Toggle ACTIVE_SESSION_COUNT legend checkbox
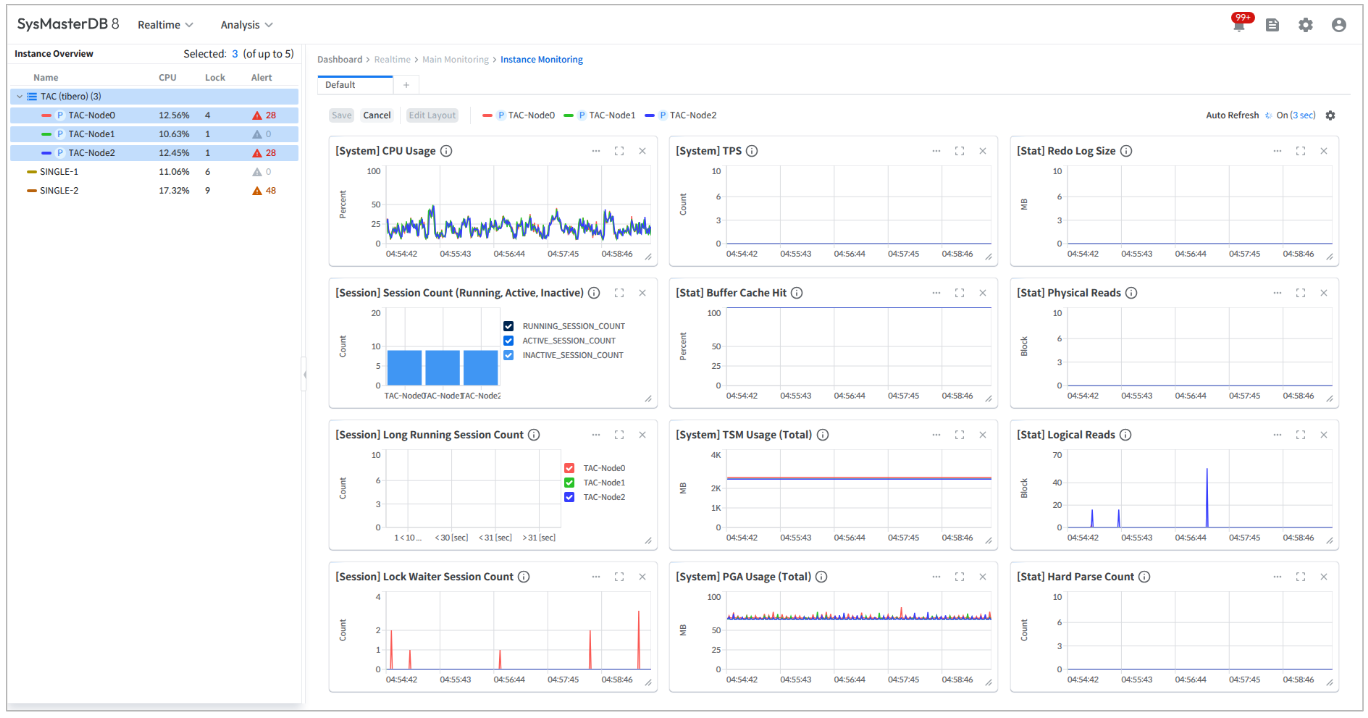 coord(509,341)
